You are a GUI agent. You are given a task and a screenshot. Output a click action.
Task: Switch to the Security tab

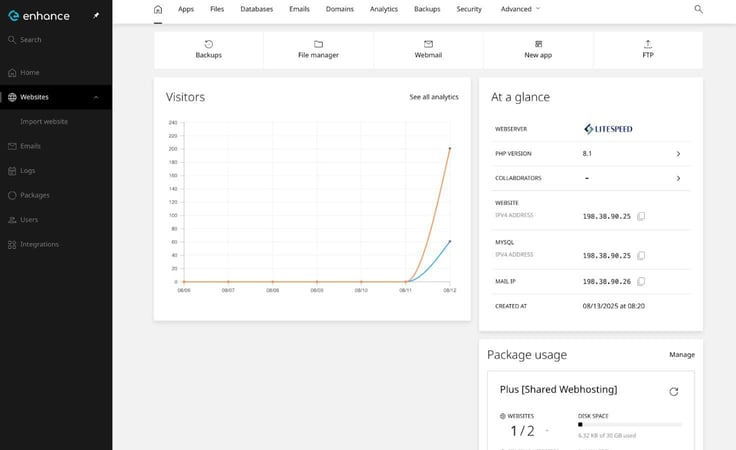coord(469,9)
